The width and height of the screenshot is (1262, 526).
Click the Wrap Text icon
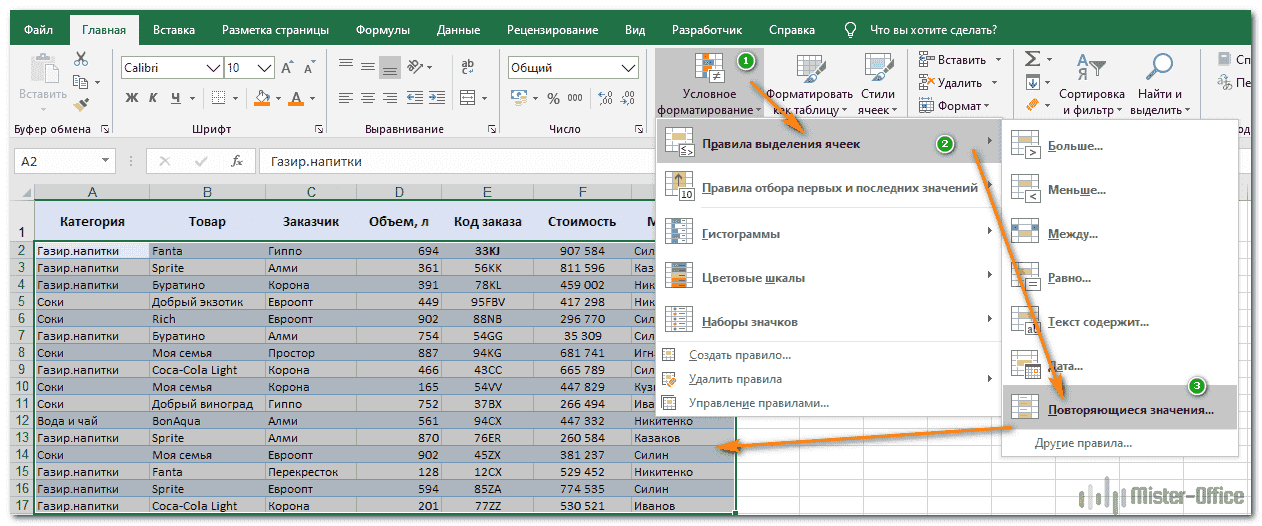tap(467, 68)
